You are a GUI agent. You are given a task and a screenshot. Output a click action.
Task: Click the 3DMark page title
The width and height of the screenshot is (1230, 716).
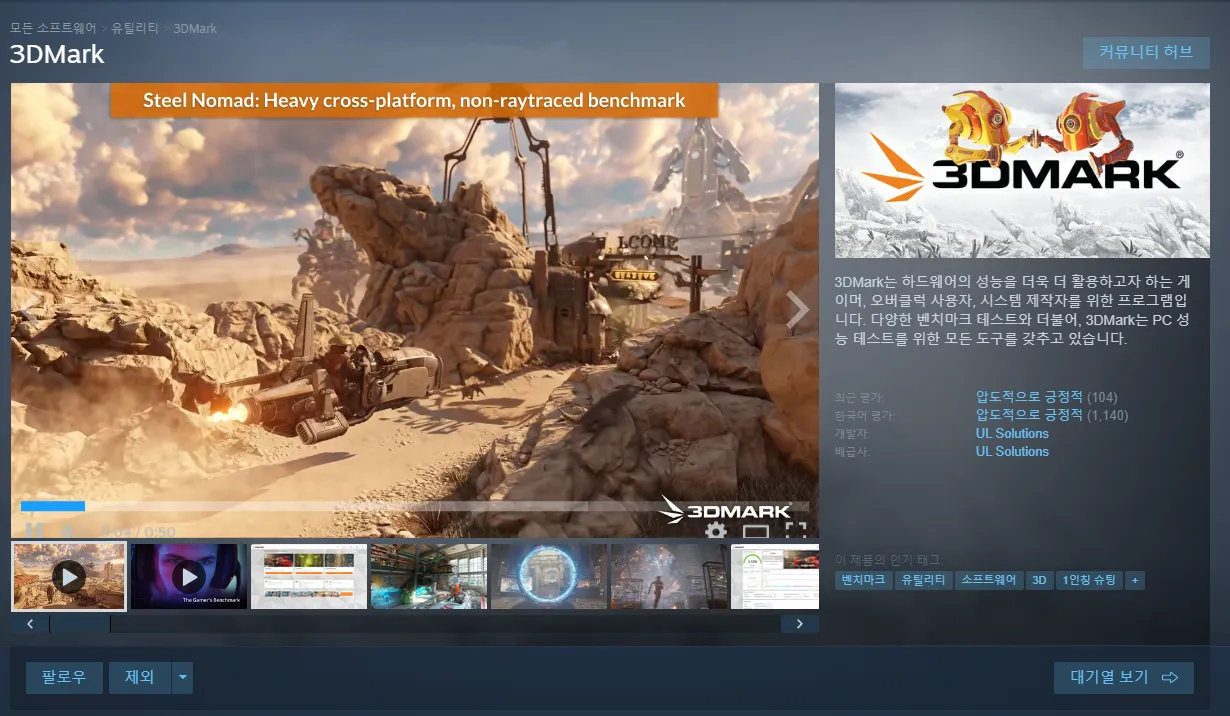click(57, 54)
